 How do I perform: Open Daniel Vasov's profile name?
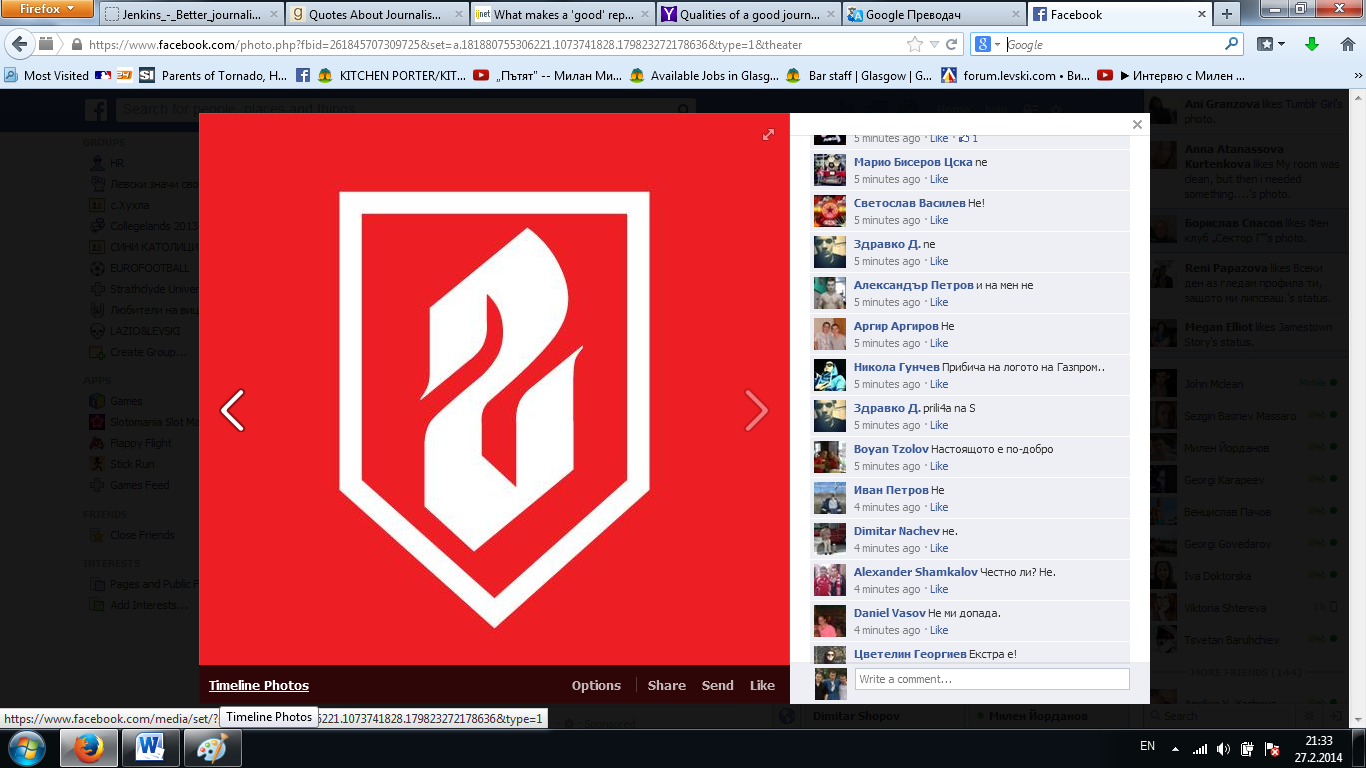coord(890,613)
